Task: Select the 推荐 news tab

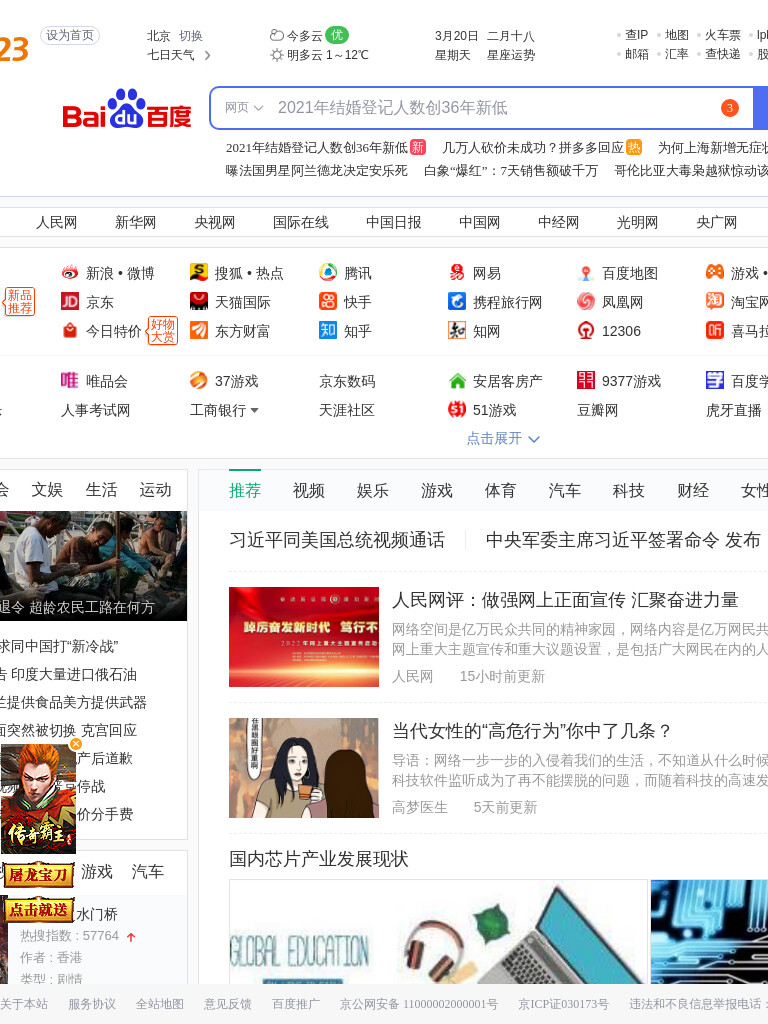Action: click(x=245, y=490)
